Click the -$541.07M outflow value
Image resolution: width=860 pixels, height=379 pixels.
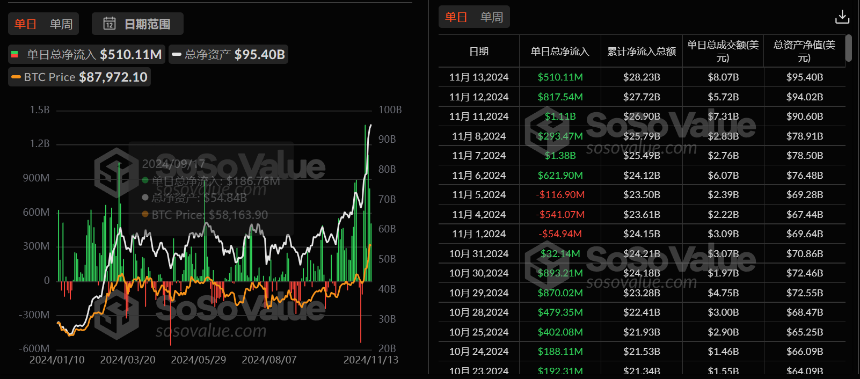[560, 214]
